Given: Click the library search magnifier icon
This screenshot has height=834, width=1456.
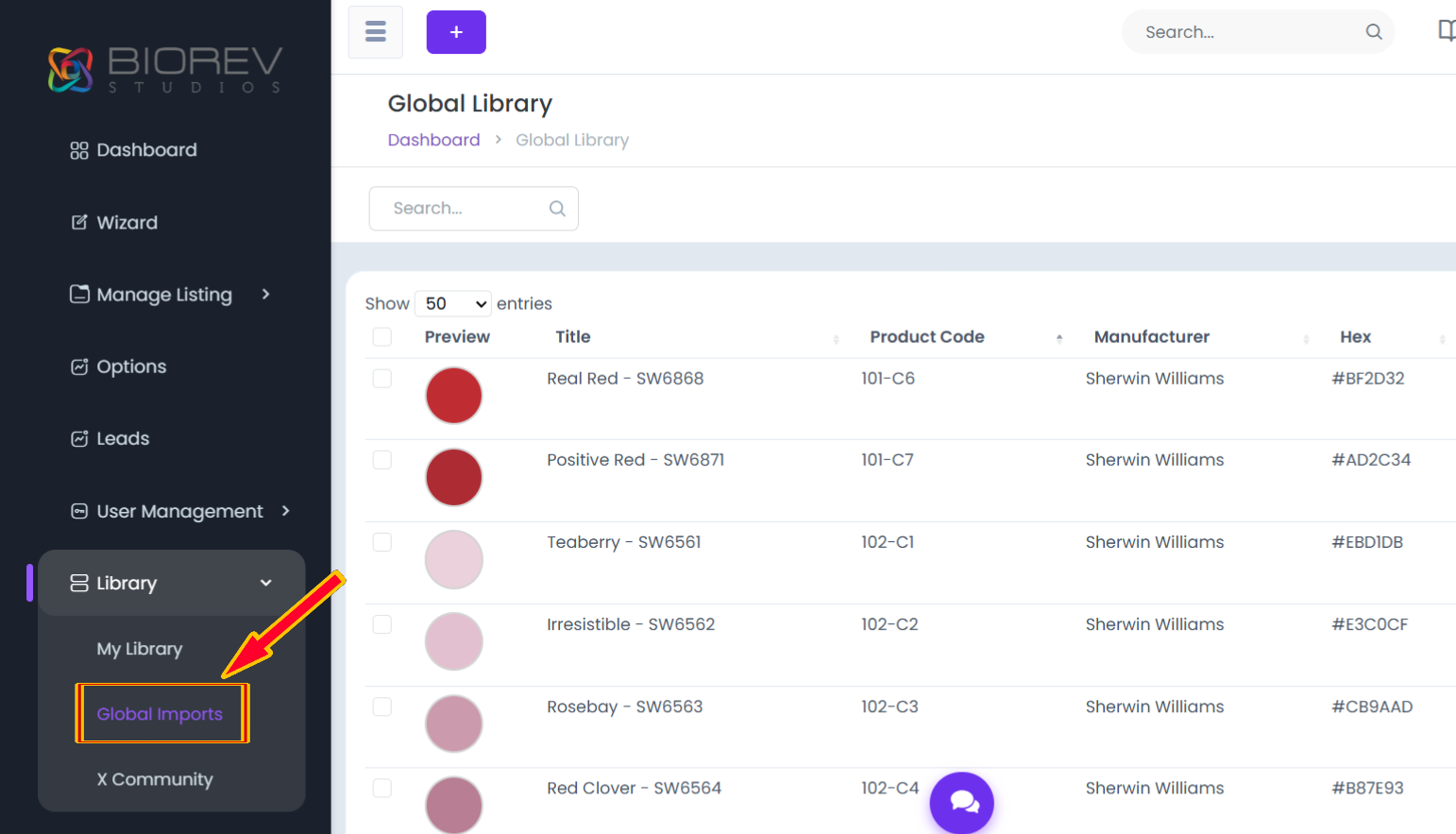Looking at the screenshot, I should 557,209.
